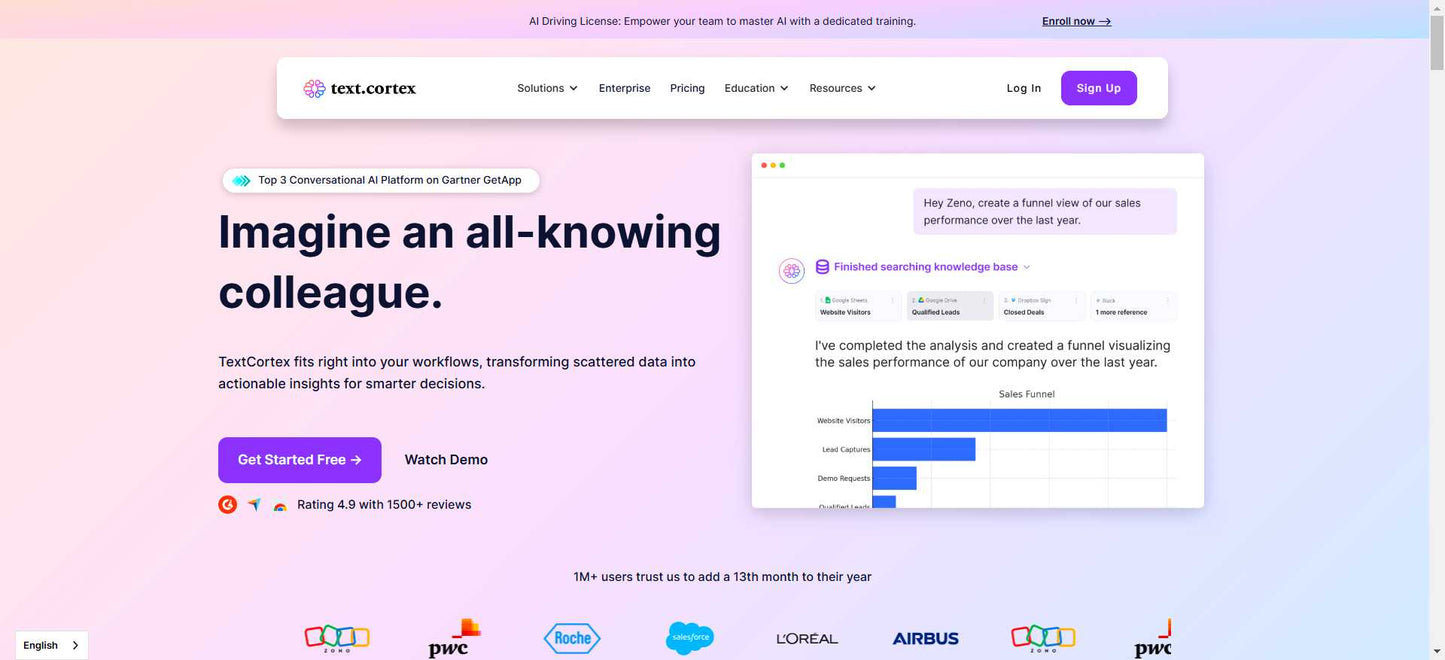Collapse the Finished searching knowledge base chevron
This screenshot has width=1445, height=660.
tap(1027, 267)
